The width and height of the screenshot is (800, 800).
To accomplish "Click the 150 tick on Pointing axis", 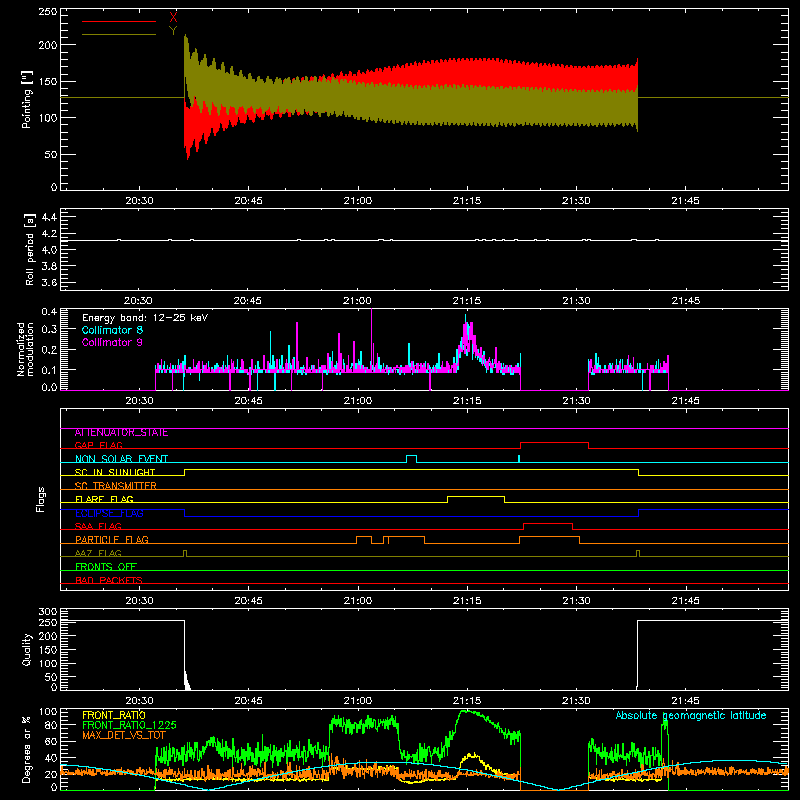I will tap(48, 82).
